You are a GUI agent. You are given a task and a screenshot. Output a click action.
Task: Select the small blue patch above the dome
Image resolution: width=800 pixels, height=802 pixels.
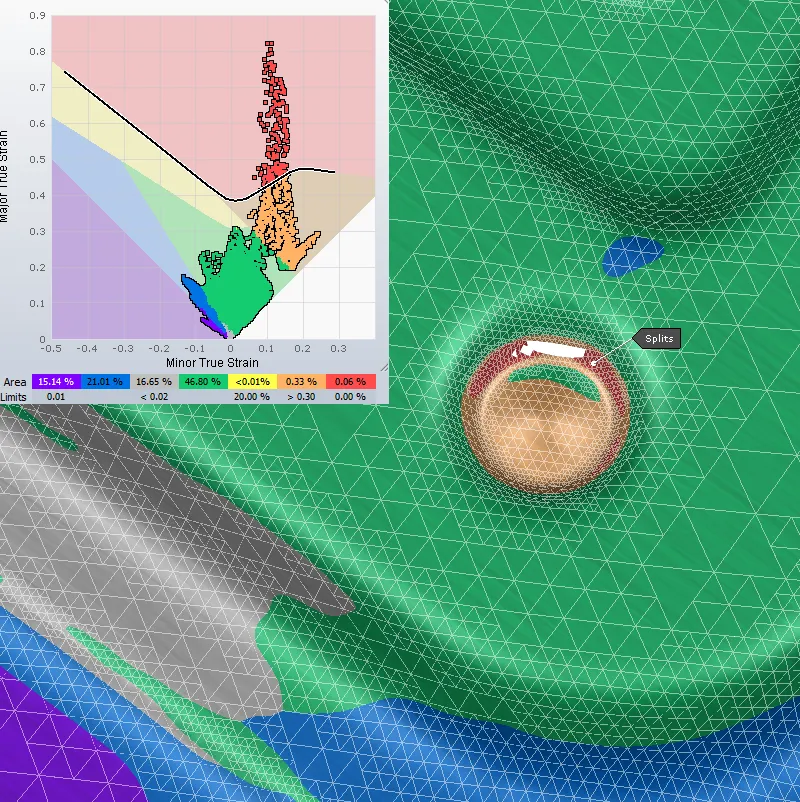(x=632, y=256)
